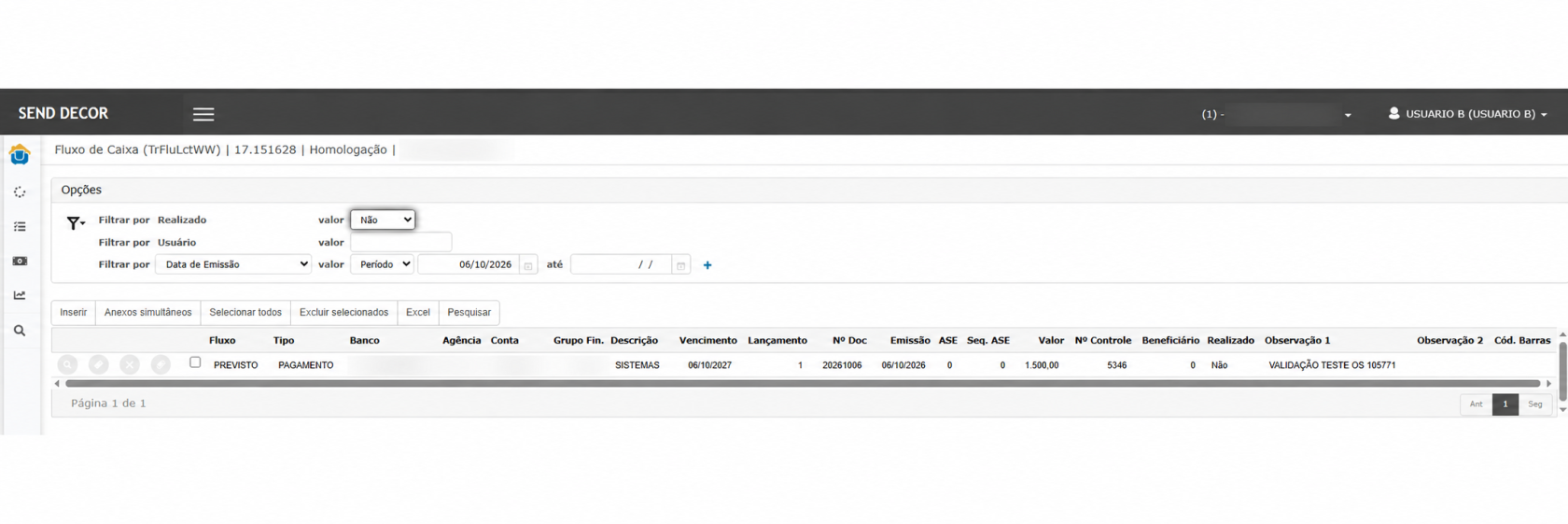The width and height of the screenshot is (1568, 524).
Task: Open calendar picker for start date 06/10/2026
Action: (x=528, y=265)
